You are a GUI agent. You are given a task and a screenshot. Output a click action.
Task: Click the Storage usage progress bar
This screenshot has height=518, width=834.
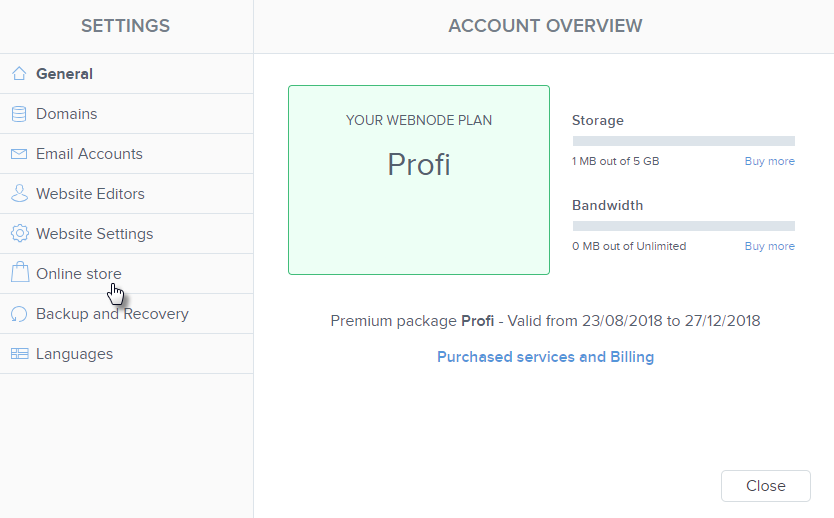point(683,141)
